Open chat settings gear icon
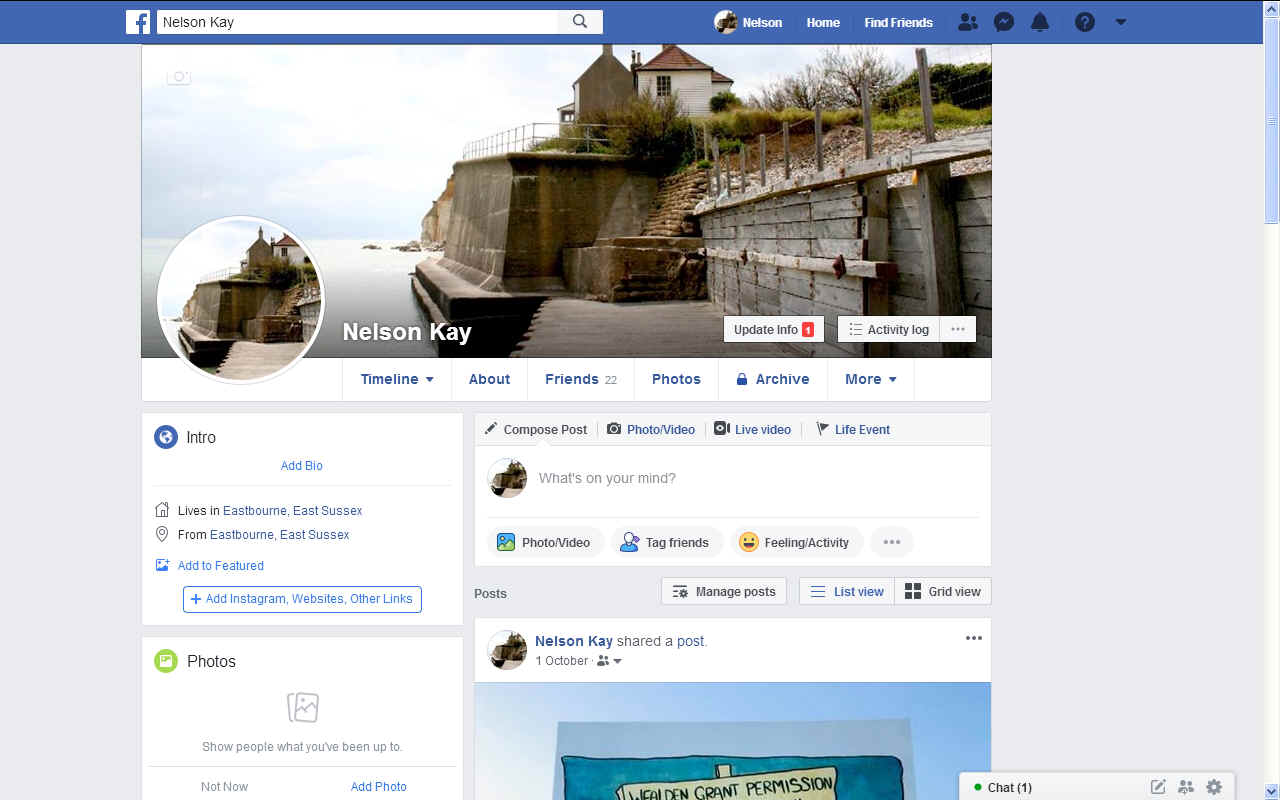Image resolution: width=1280 pixels, height=800 pixels. pyautogui.click(x=1214, y=787)
